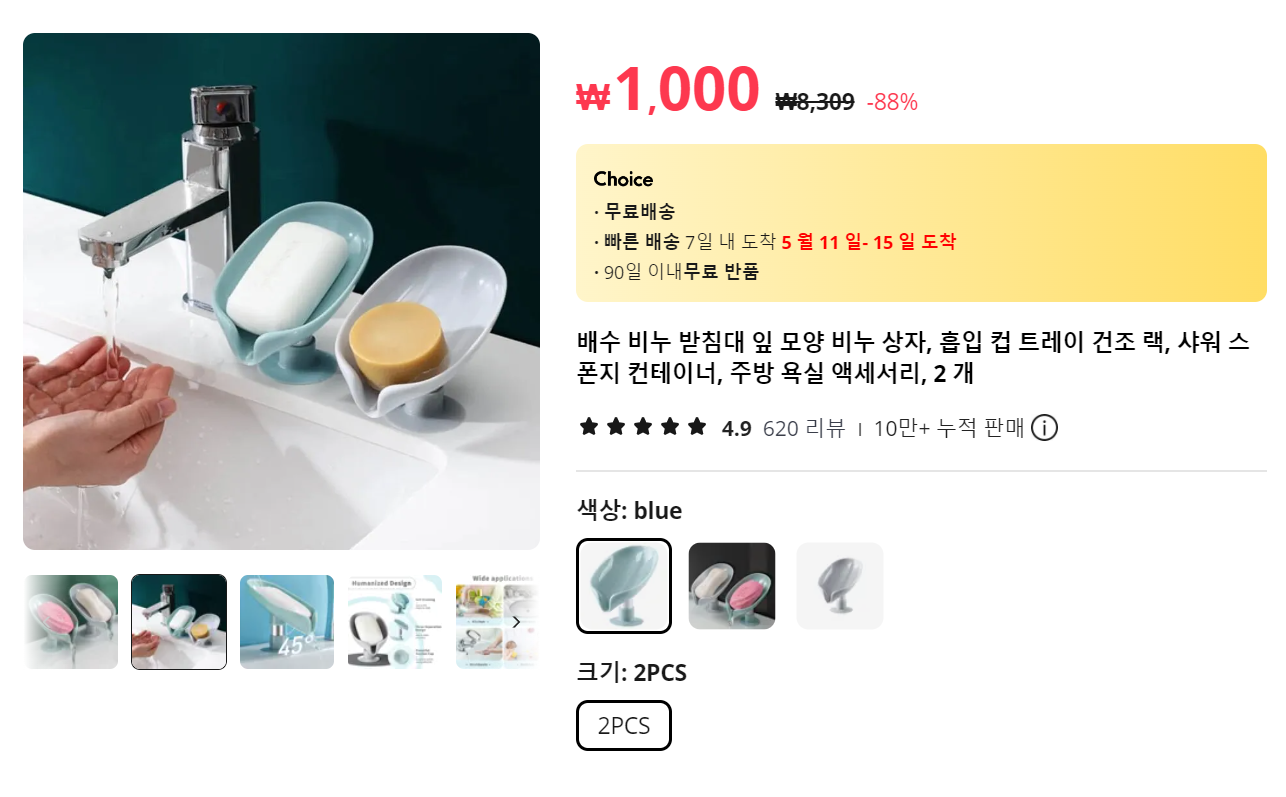This screenshot has height=797, width=1286.
Task: Click the 무료 반품 free returns text
Action: point(721,271)
